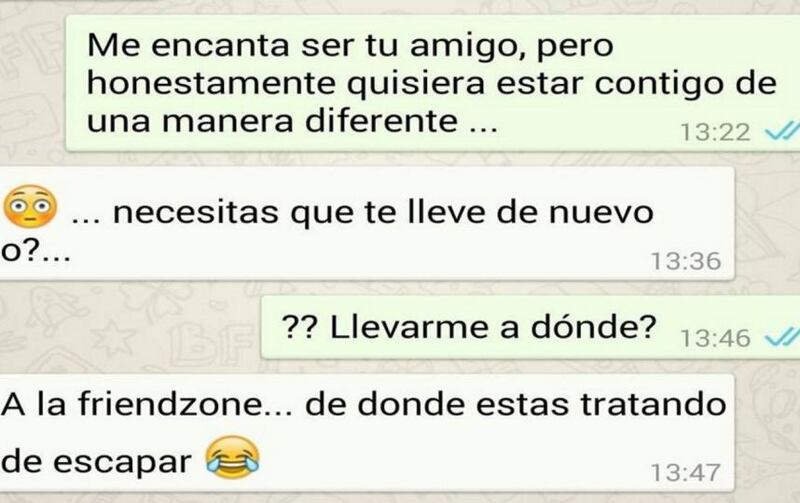
Task: Click the word 'dónde?' in sent message
Action: (x=593, y=327)
